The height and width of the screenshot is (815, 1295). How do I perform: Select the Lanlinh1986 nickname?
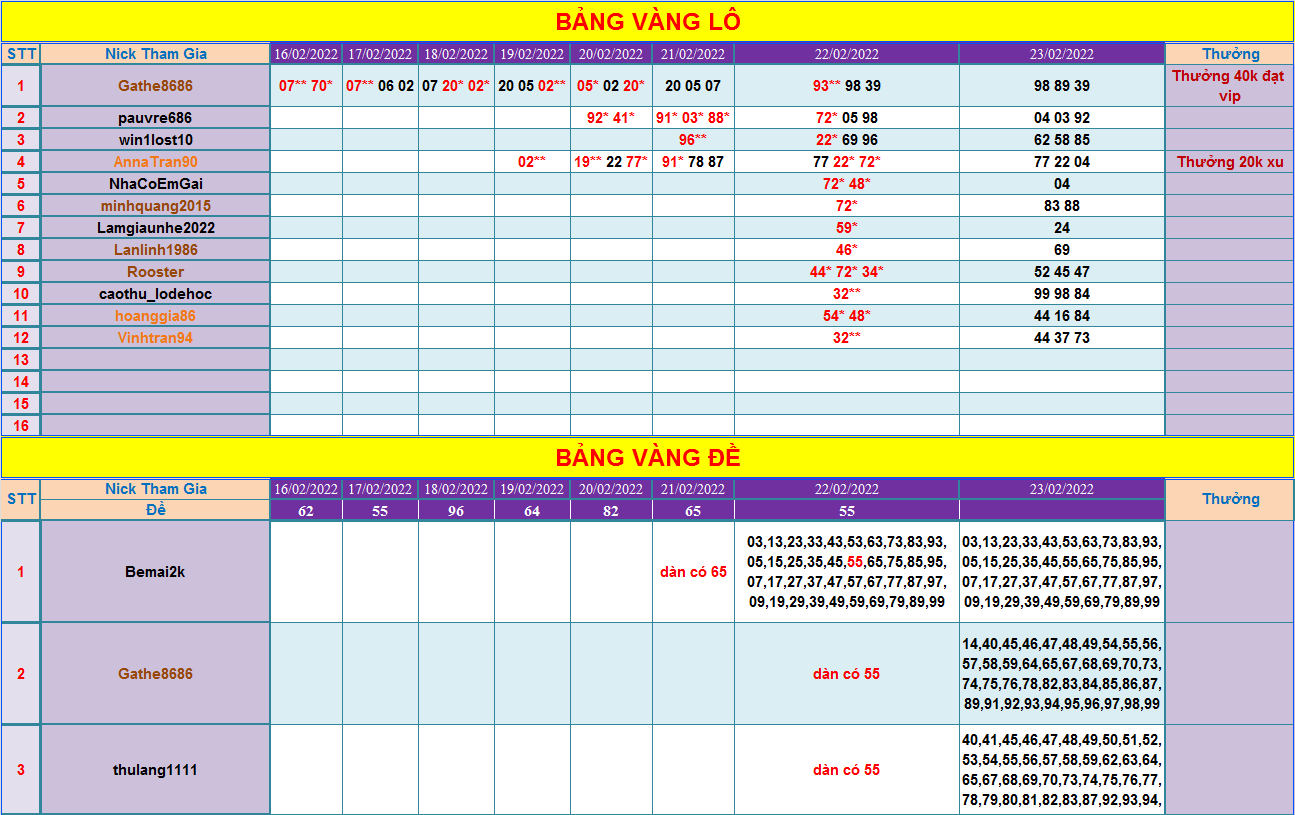pos(155,250)
